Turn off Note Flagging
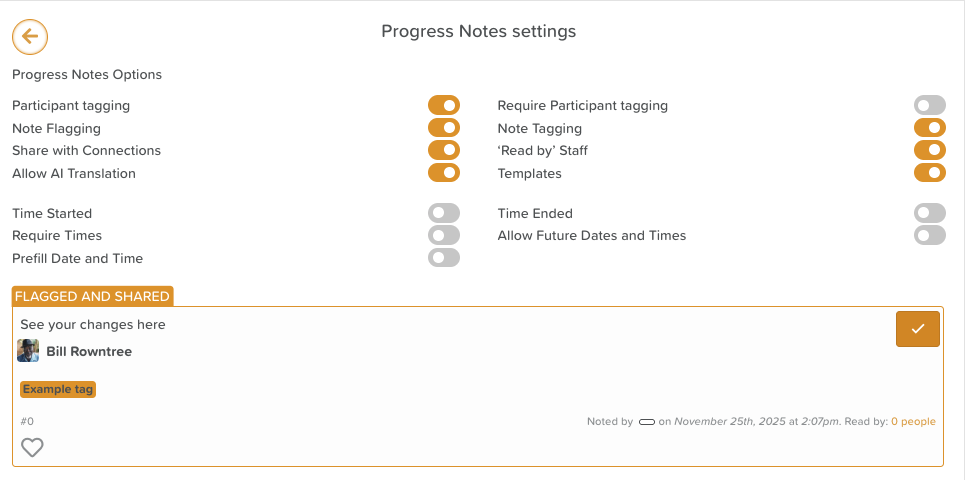965x480 pixels. (x=443, y=128)
